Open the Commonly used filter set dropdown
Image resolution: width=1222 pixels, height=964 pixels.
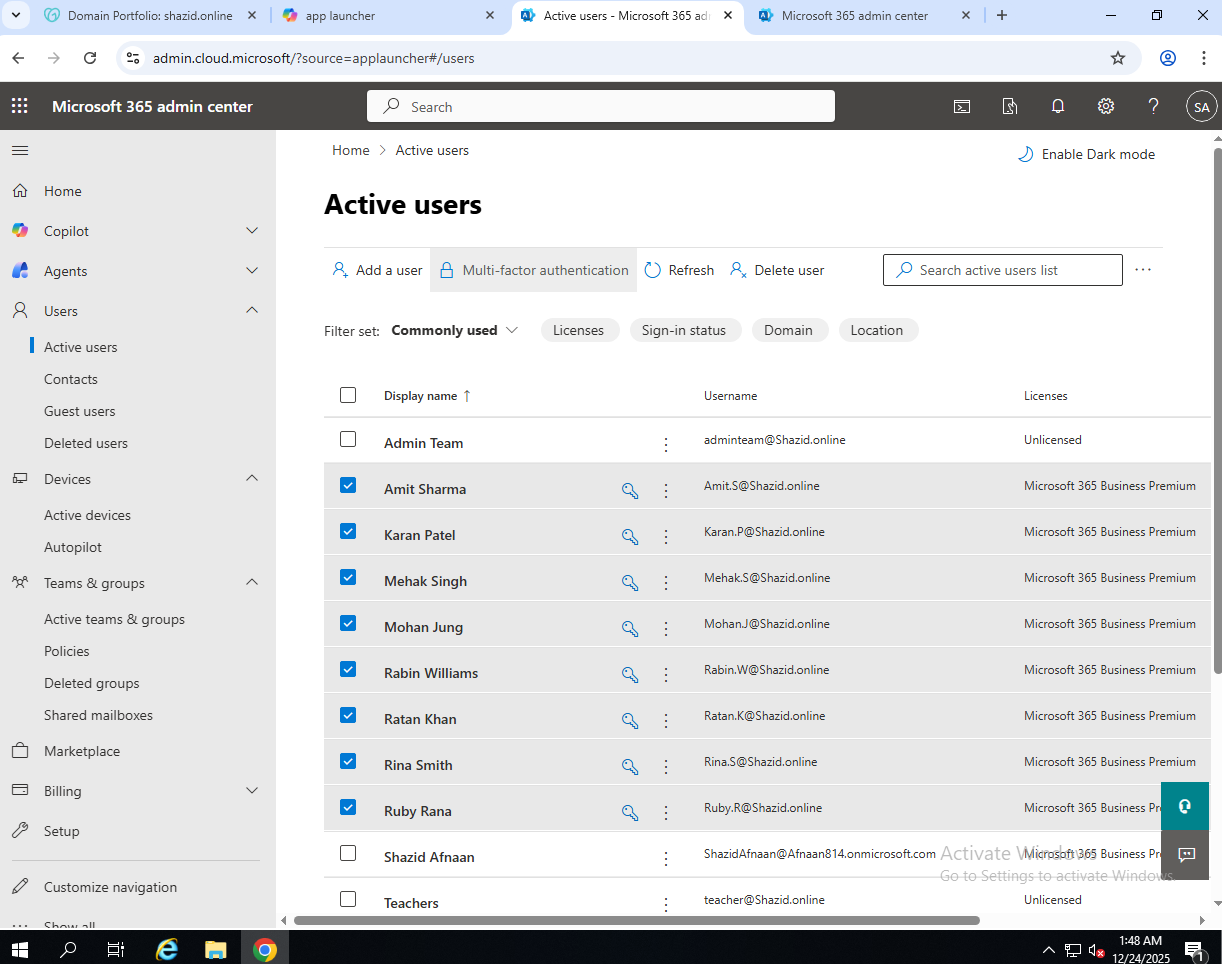[x=455, y=330]
